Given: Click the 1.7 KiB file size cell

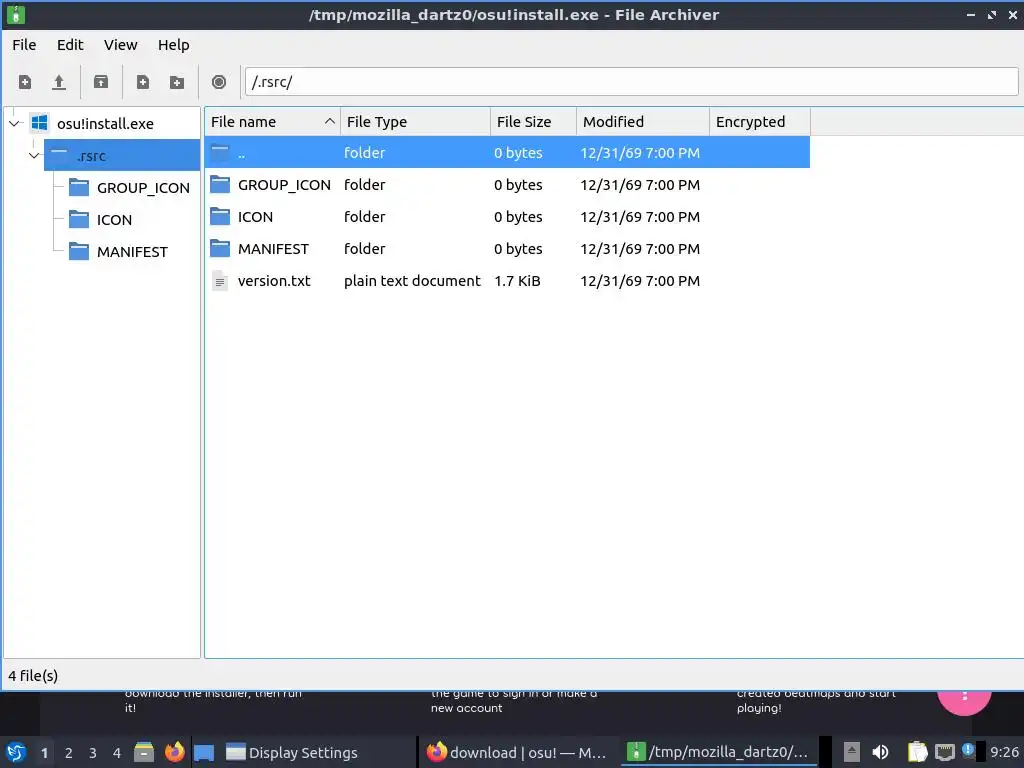Looking at the screenshot, I should point(517,281).
